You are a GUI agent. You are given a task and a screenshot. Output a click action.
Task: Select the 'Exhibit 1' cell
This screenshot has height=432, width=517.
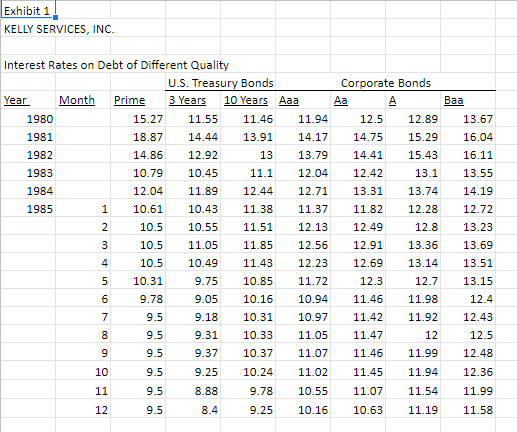[28, 10]
